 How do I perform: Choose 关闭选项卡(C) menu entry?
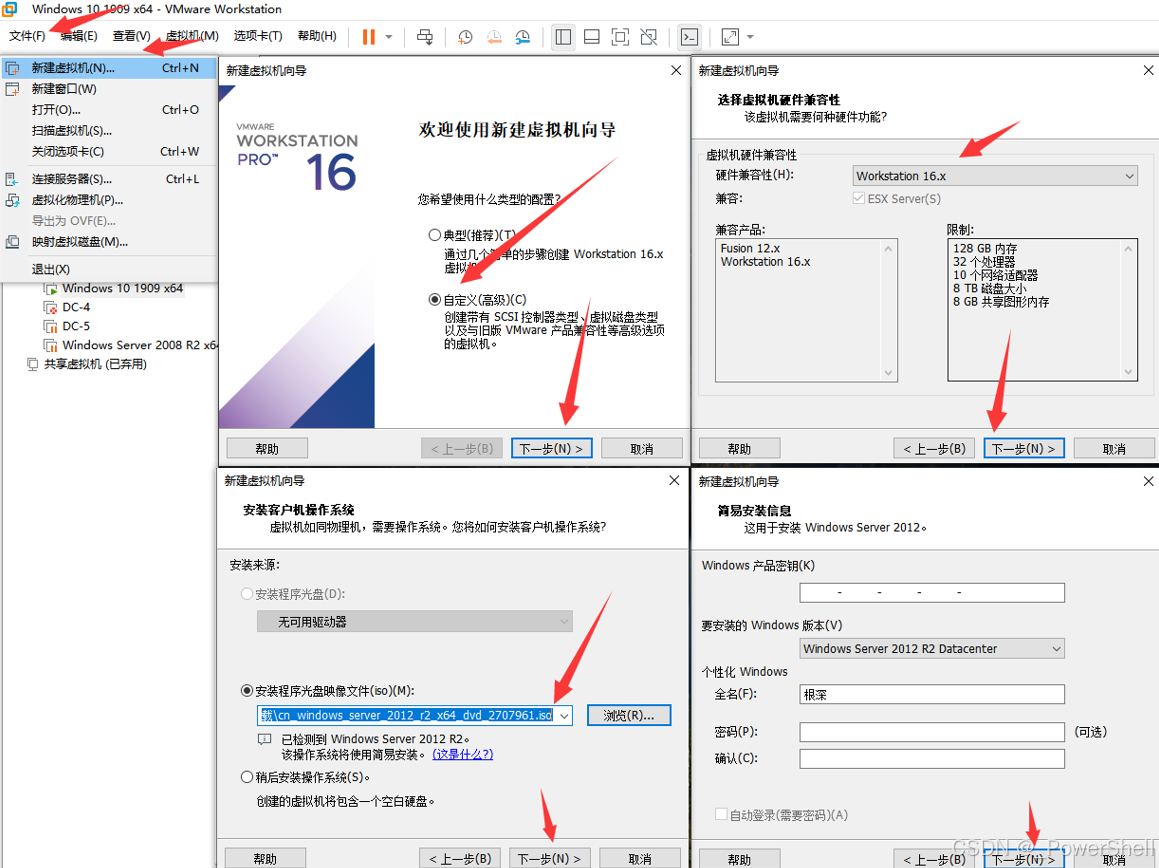pyautogui.click(x=109, y=152)
